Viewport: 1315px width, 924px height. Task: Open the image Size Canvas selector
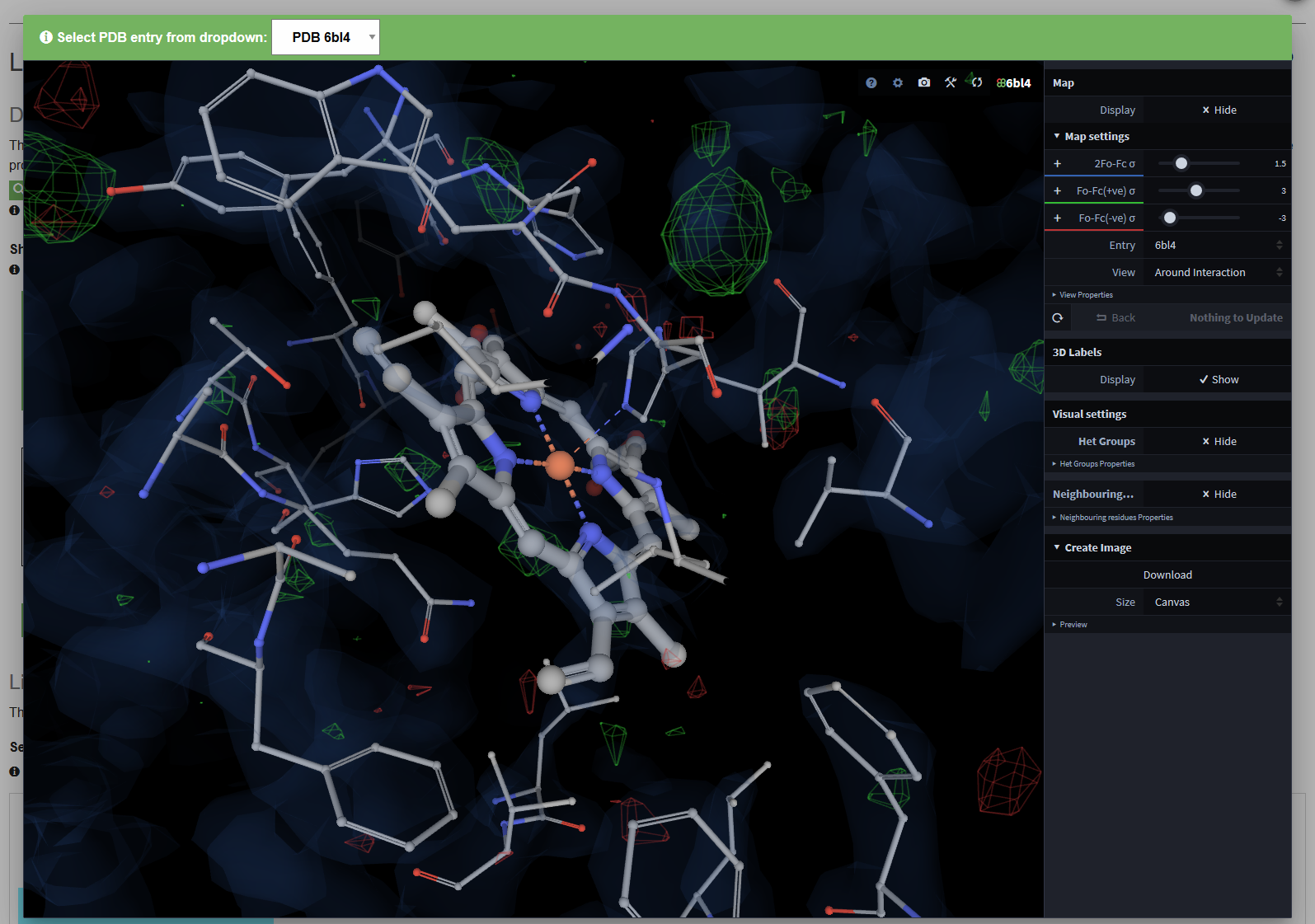click(x=1217, y=603)
